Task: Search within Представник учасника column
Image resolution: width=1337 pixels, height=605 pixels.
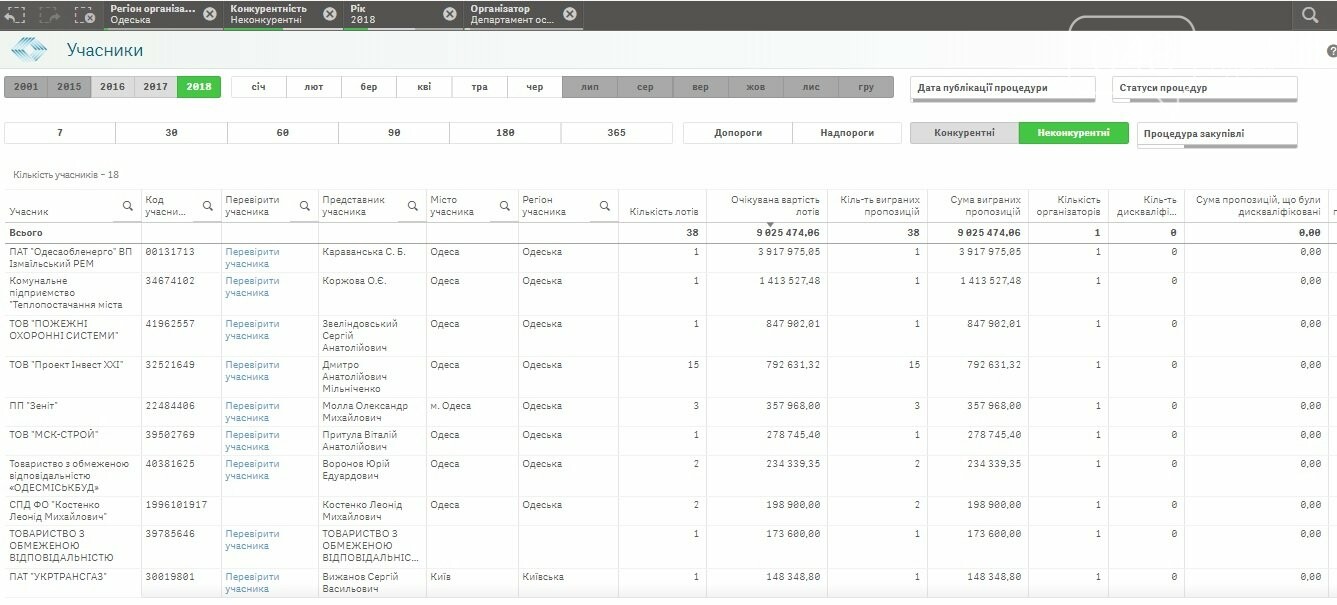Action: (410, 206)
